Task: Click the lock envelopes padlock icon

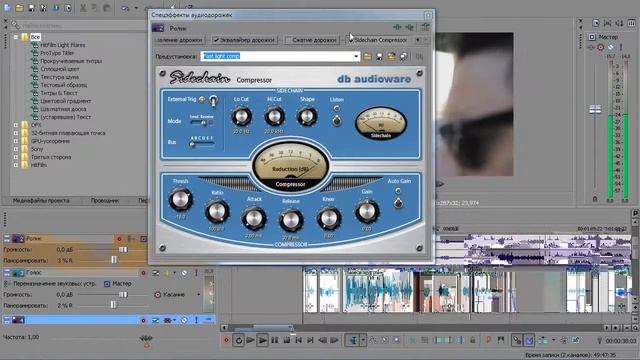Action: [473, 340]
